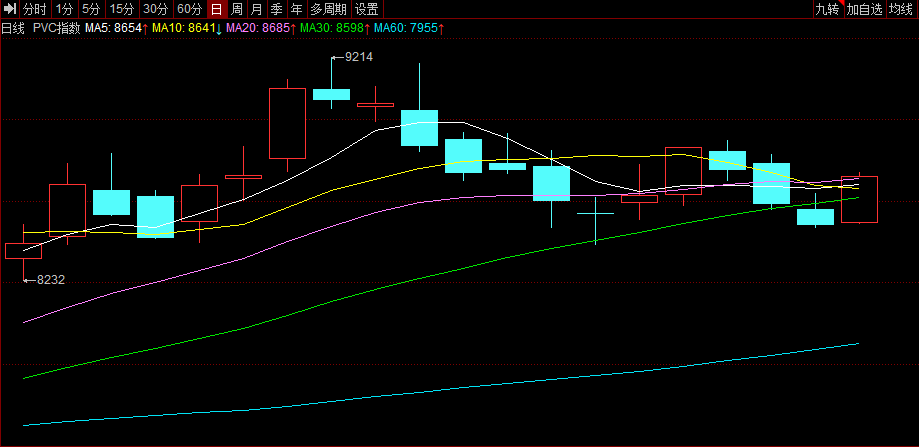This screenshot has width=919, height=447.
Task: Click the last red hollow candlestick on the right
Action: point(859,199)
